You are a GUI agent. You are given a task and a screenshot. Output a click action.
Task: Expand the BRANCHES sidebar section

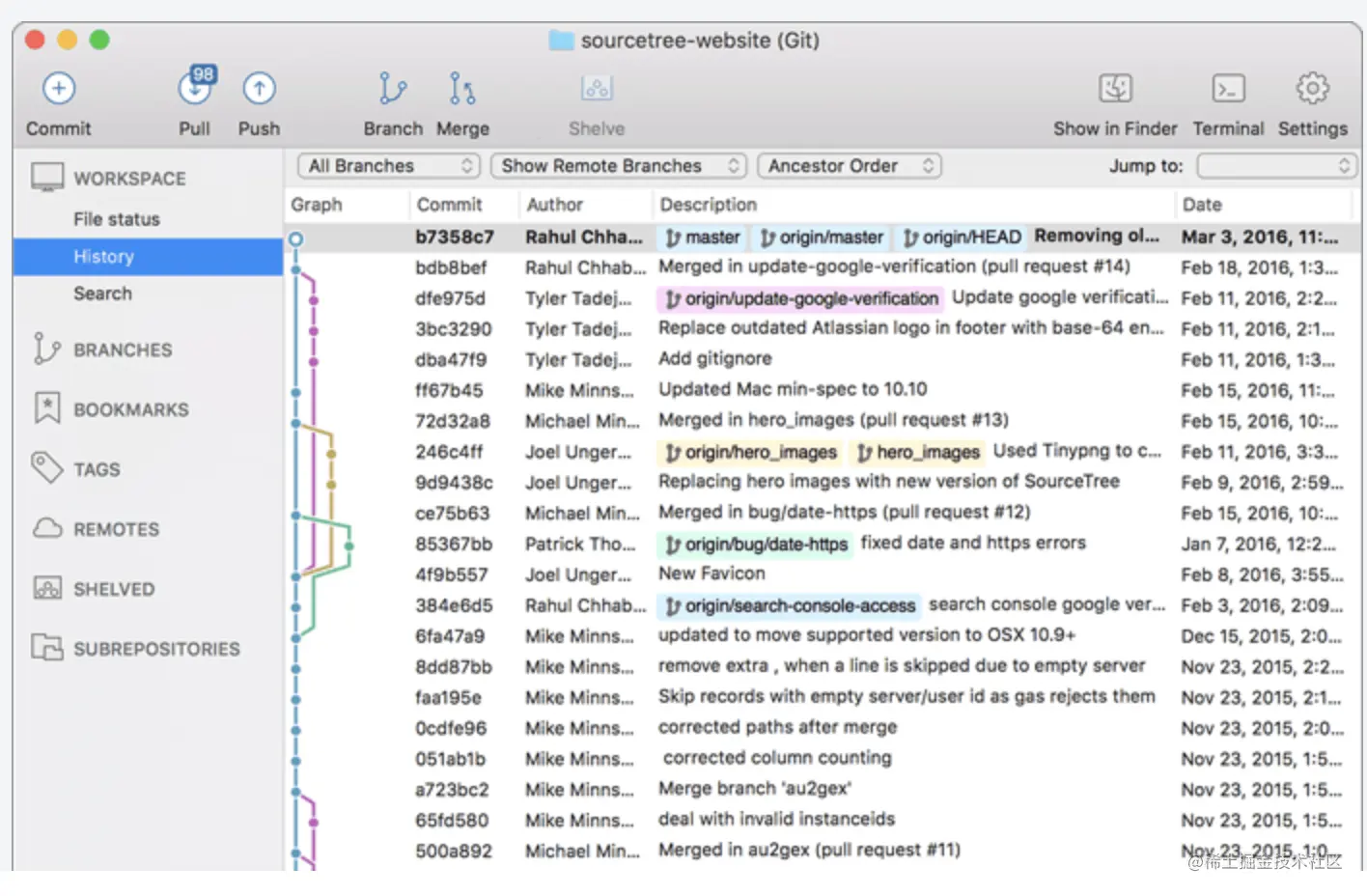point(123,350)
